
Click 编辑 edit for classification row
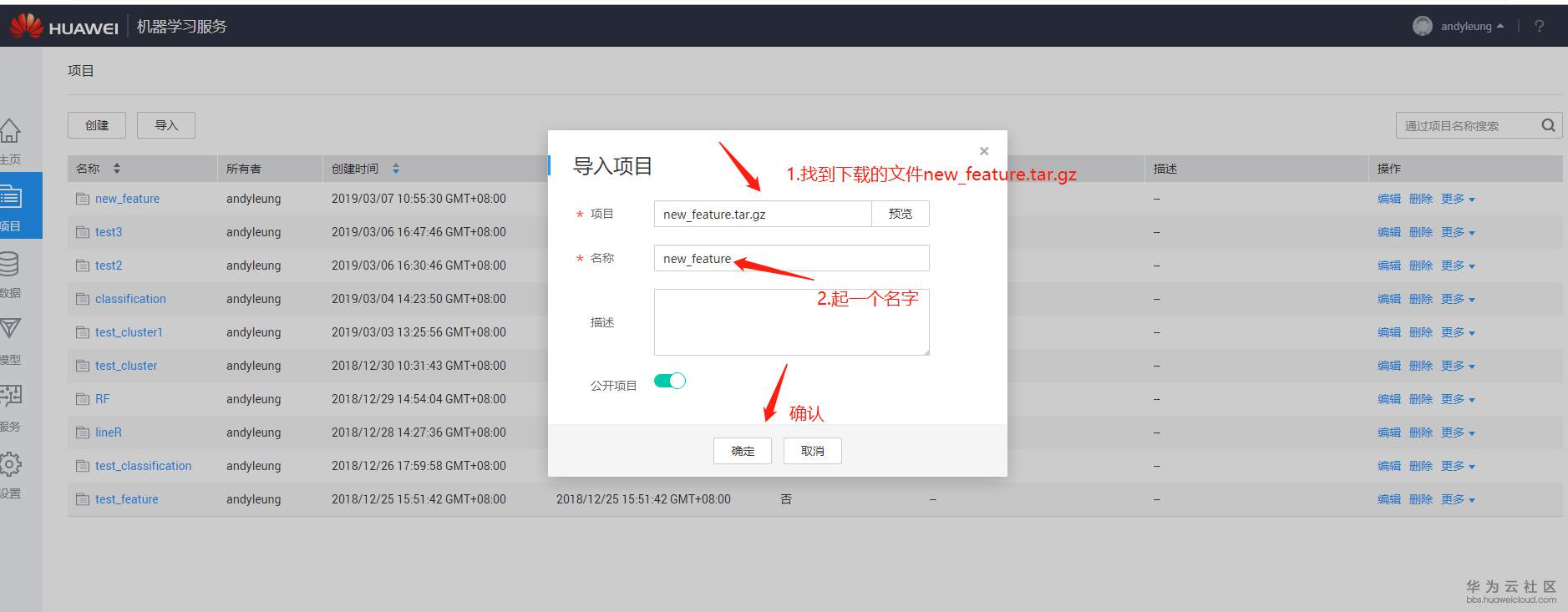click(x=1389, y=299)
